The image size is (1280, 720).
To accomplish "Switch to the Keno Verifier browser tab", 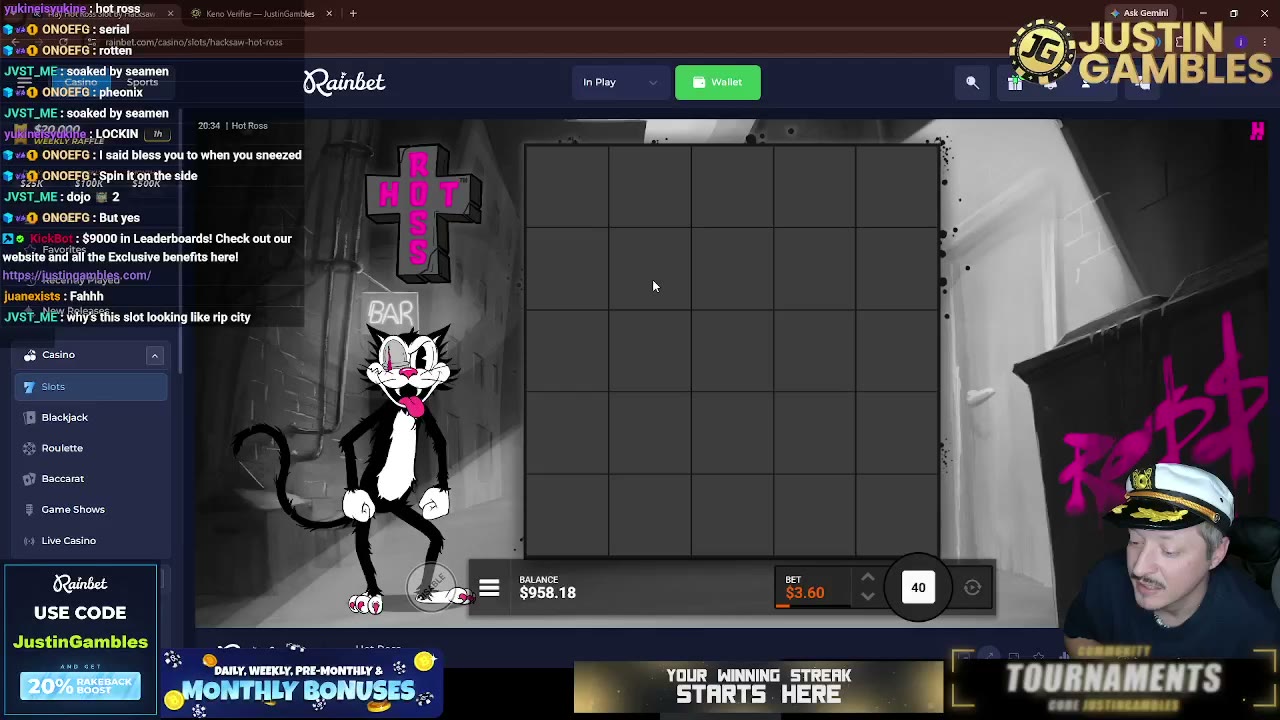I will click(260, 13).
